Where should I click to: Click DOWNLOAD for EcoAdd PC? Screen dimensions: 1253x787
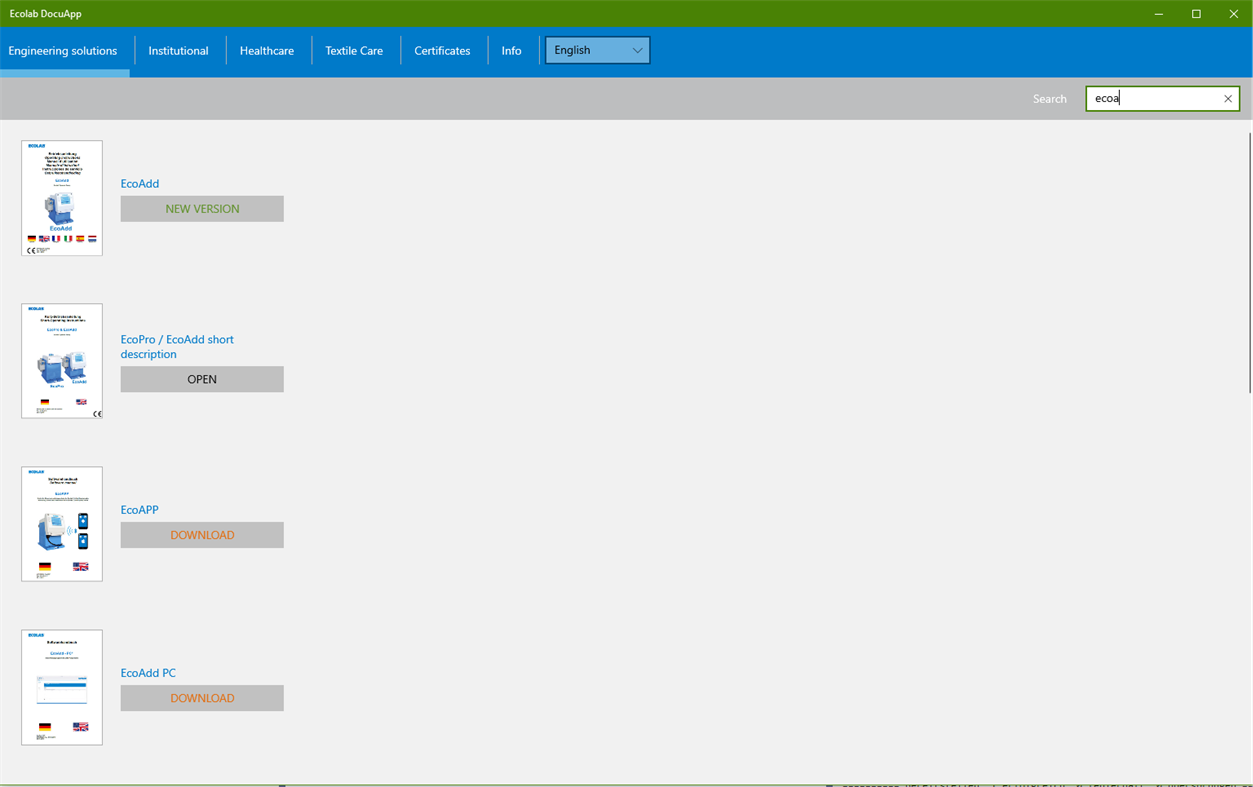click(x=201, y=697)
